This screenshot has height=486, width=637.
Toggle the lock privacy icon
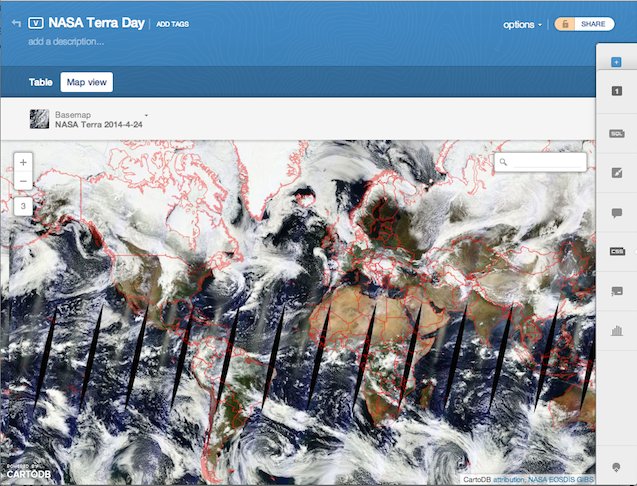565,24
